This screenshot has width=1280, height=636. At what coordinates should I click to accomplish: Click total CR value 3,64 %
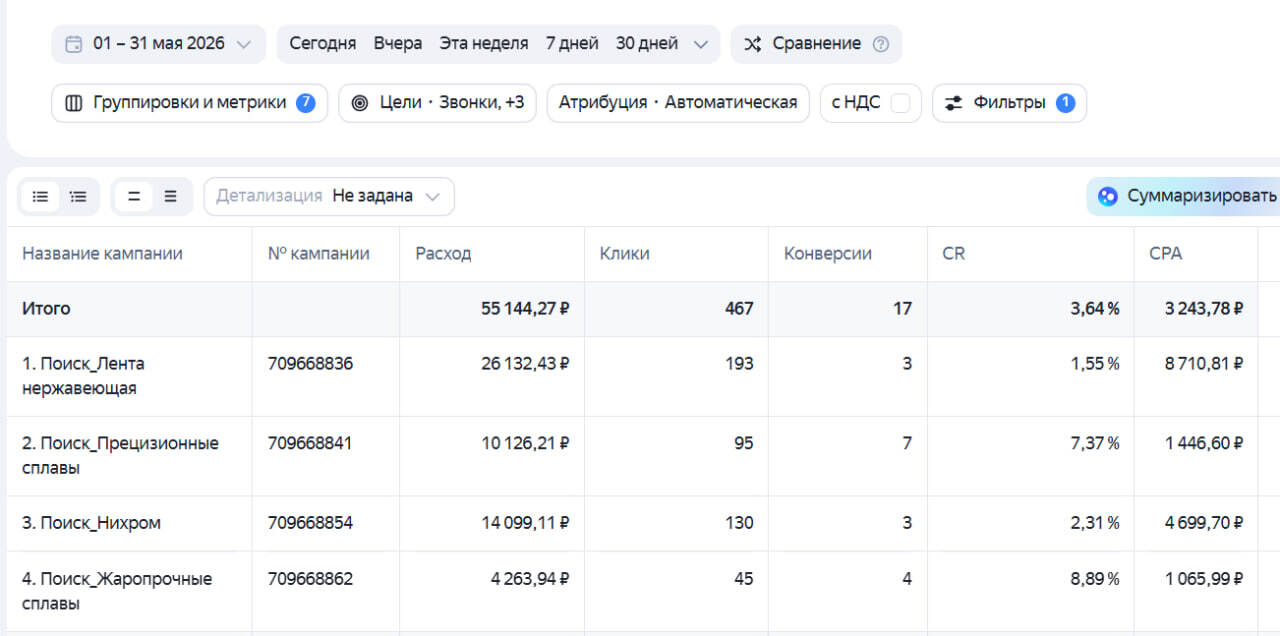click(x=1094, y=309)
